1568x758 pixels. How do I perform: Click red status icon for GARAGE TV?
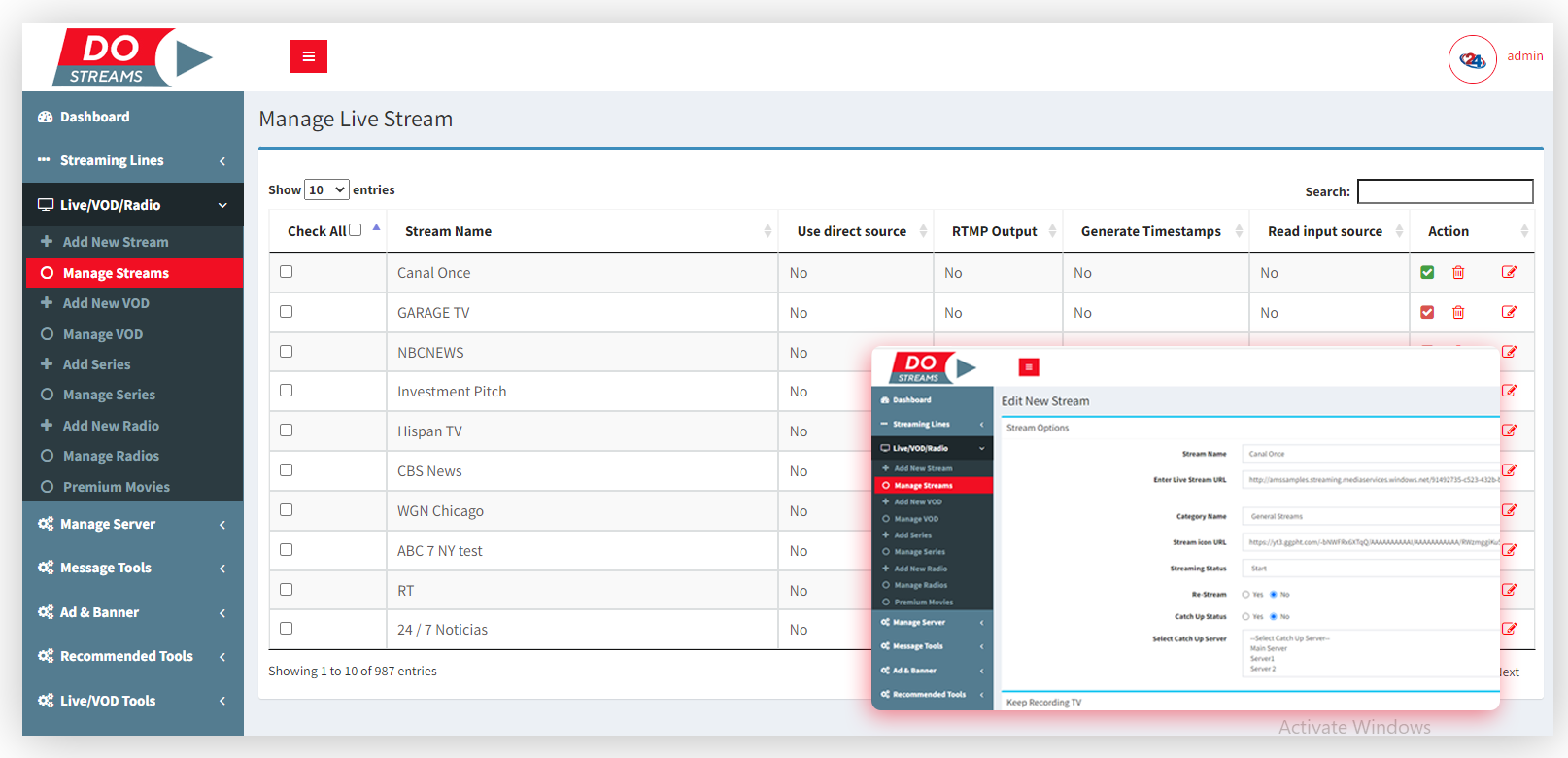click(x=1427, y=313)
